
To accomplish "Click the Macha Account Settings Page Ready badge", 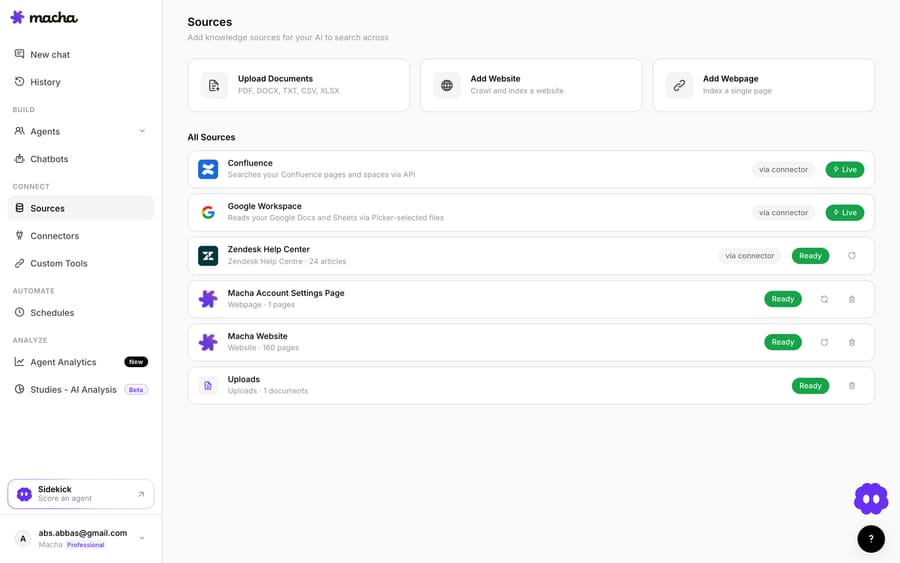I will pyautogui.click(x=782, y=299).
